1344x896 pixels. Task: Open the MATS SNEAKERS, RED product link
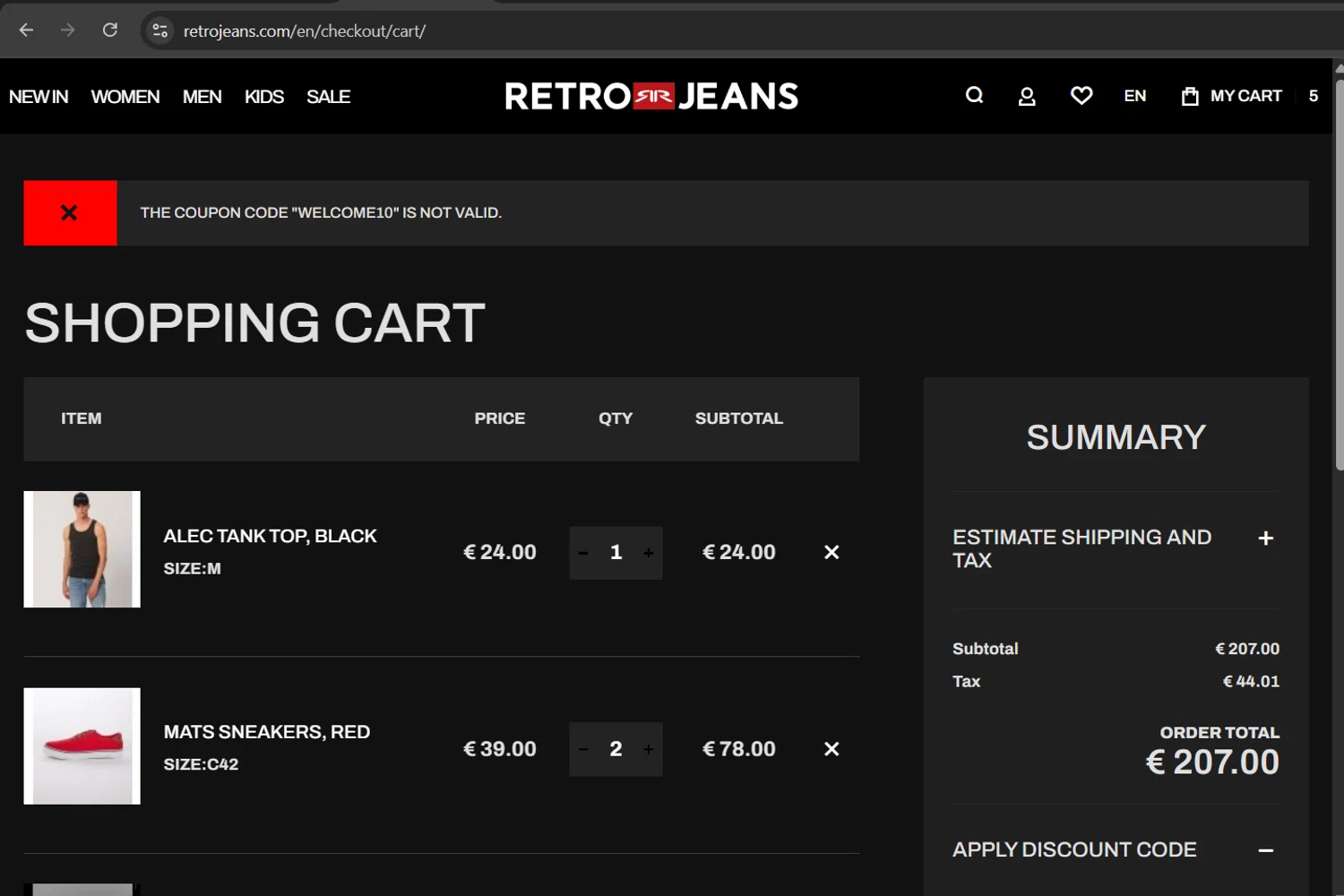click(x=267, y=732)
